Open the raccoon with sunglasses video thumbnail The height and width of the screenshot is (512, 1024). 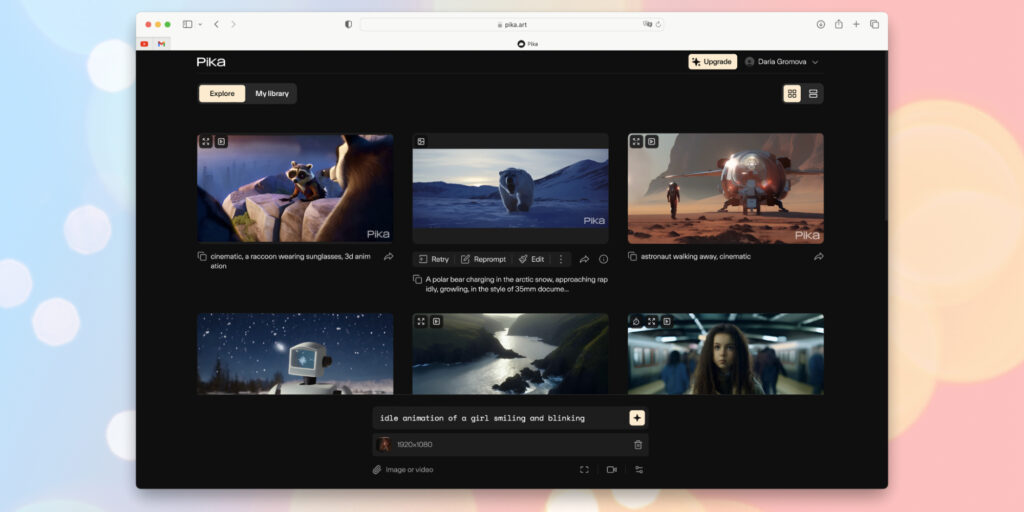click(295, 189)
